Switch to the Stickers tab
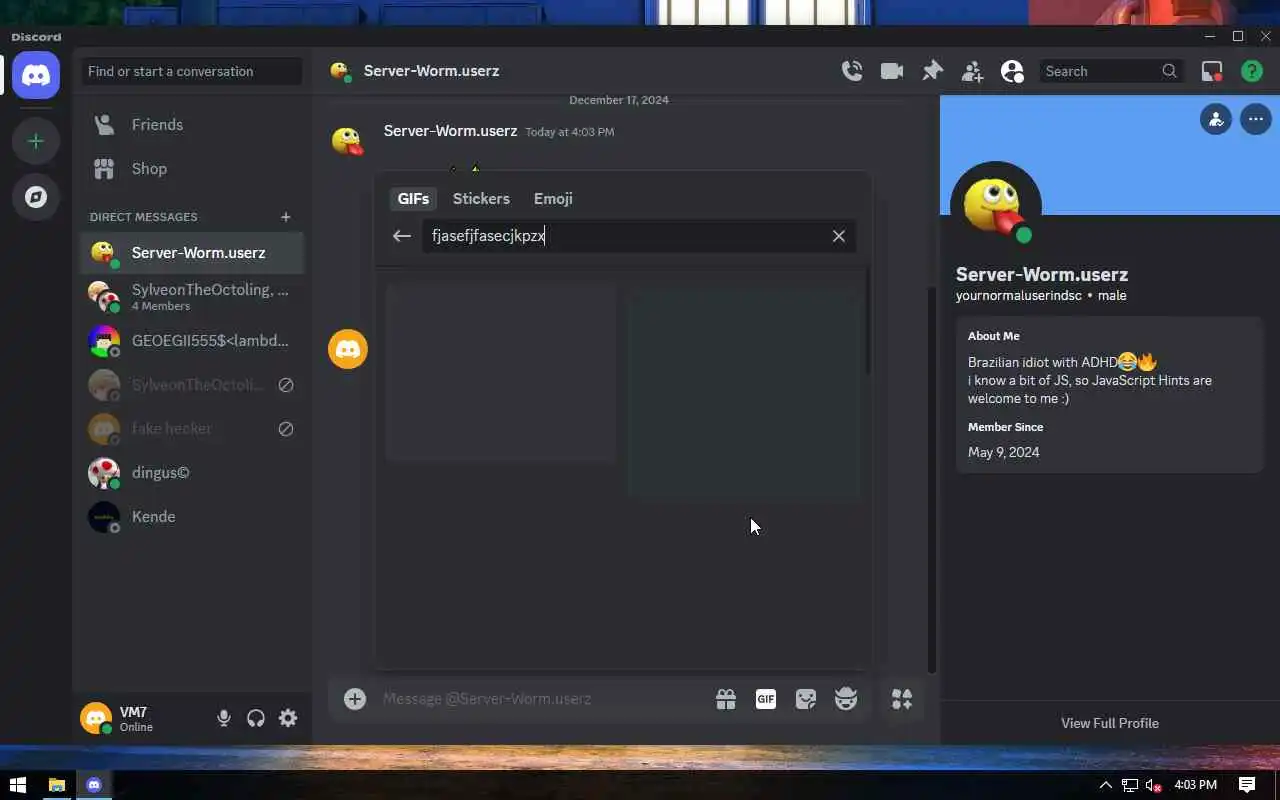This screenshot has width=1280, height=800. (x=481, y=198)
